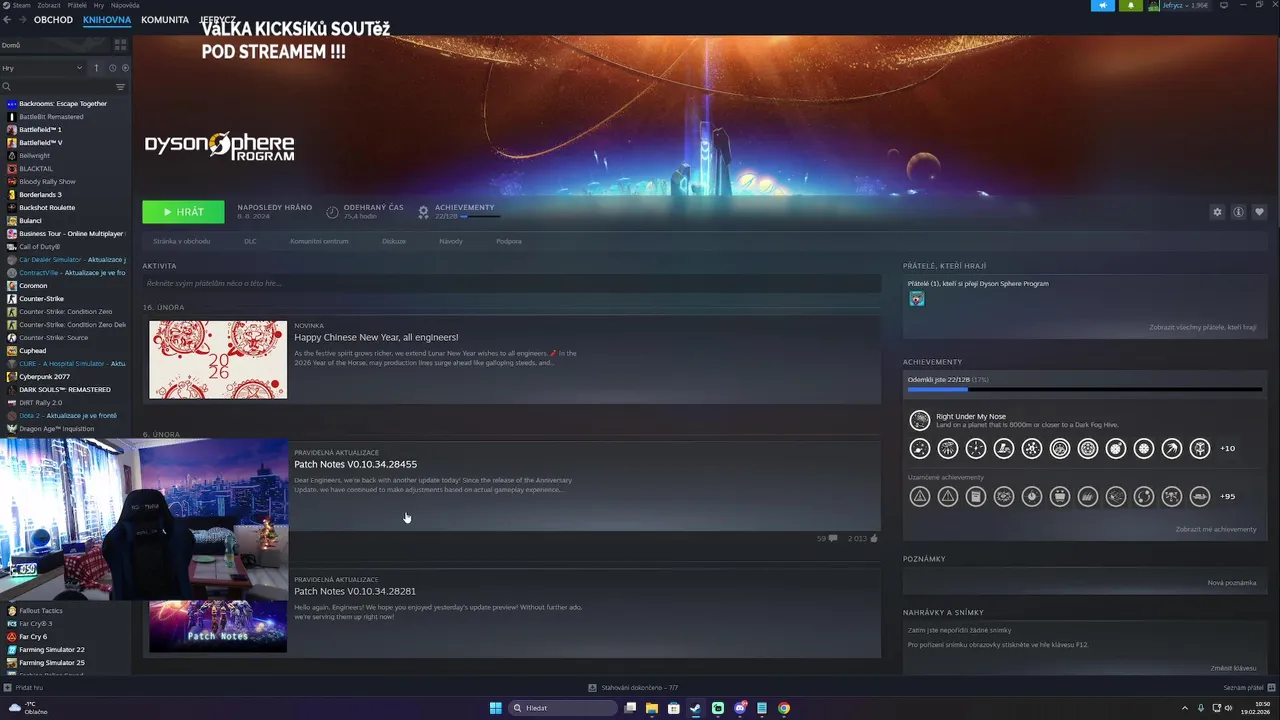Open game settings gear icon
This screenshot has width=1280, height=720.
(1217, 212)
